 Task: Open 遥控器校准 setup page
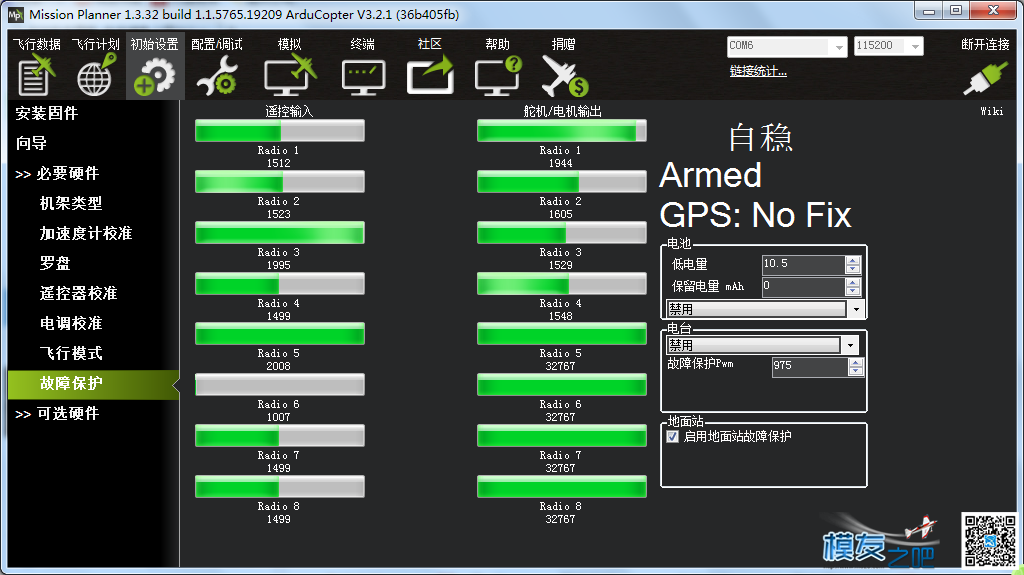[x=78, y=293]
